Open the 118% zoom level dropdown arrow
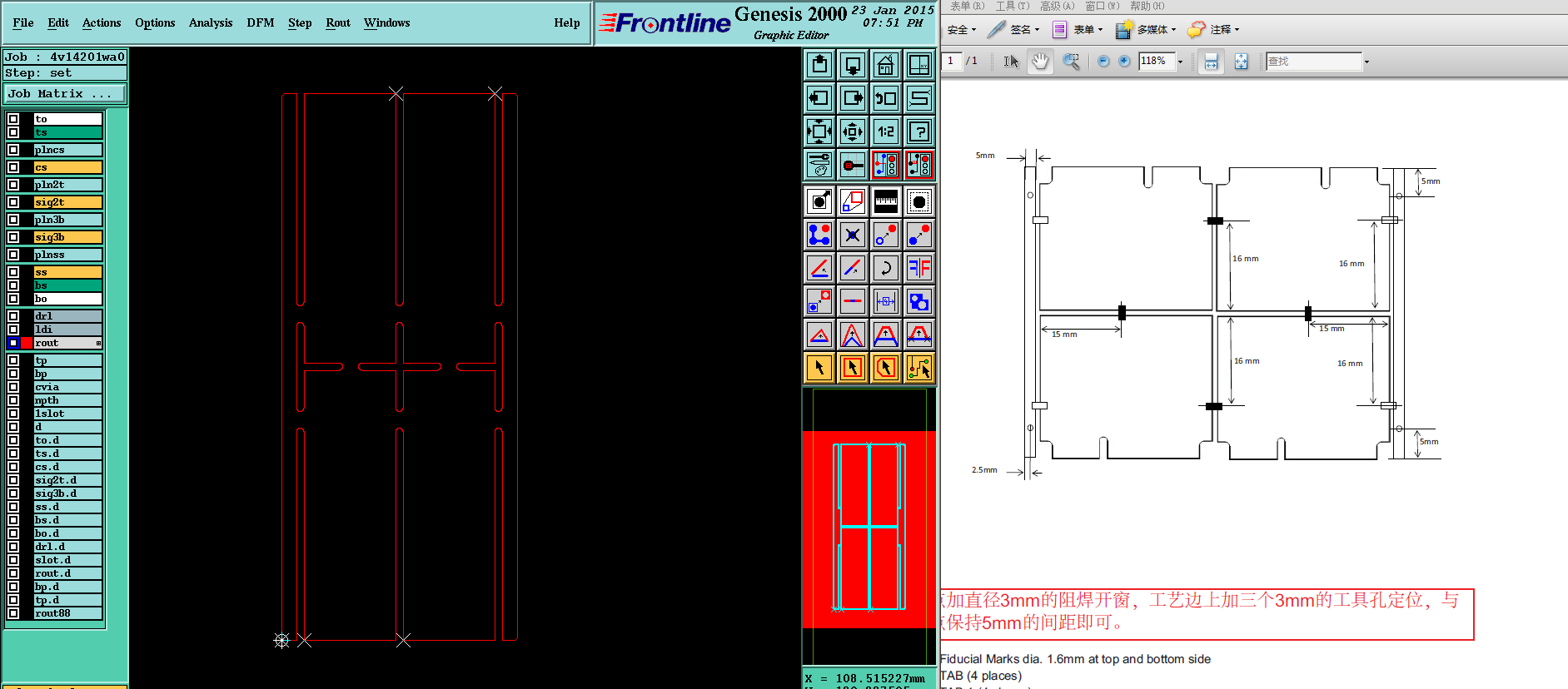Image resolution: width=1568 pixels, height=689 pixels. click(x=1180, y=62)
